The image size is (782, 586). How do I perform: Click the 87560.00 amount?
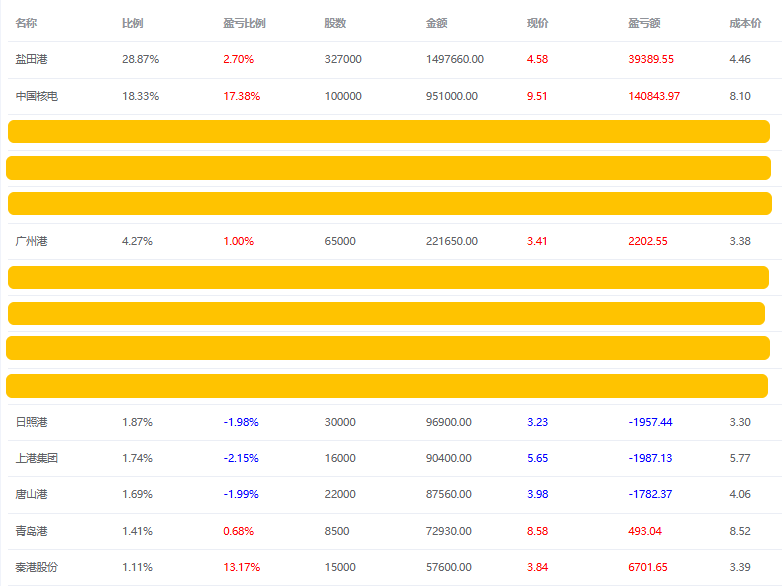[x=449, y=494]
